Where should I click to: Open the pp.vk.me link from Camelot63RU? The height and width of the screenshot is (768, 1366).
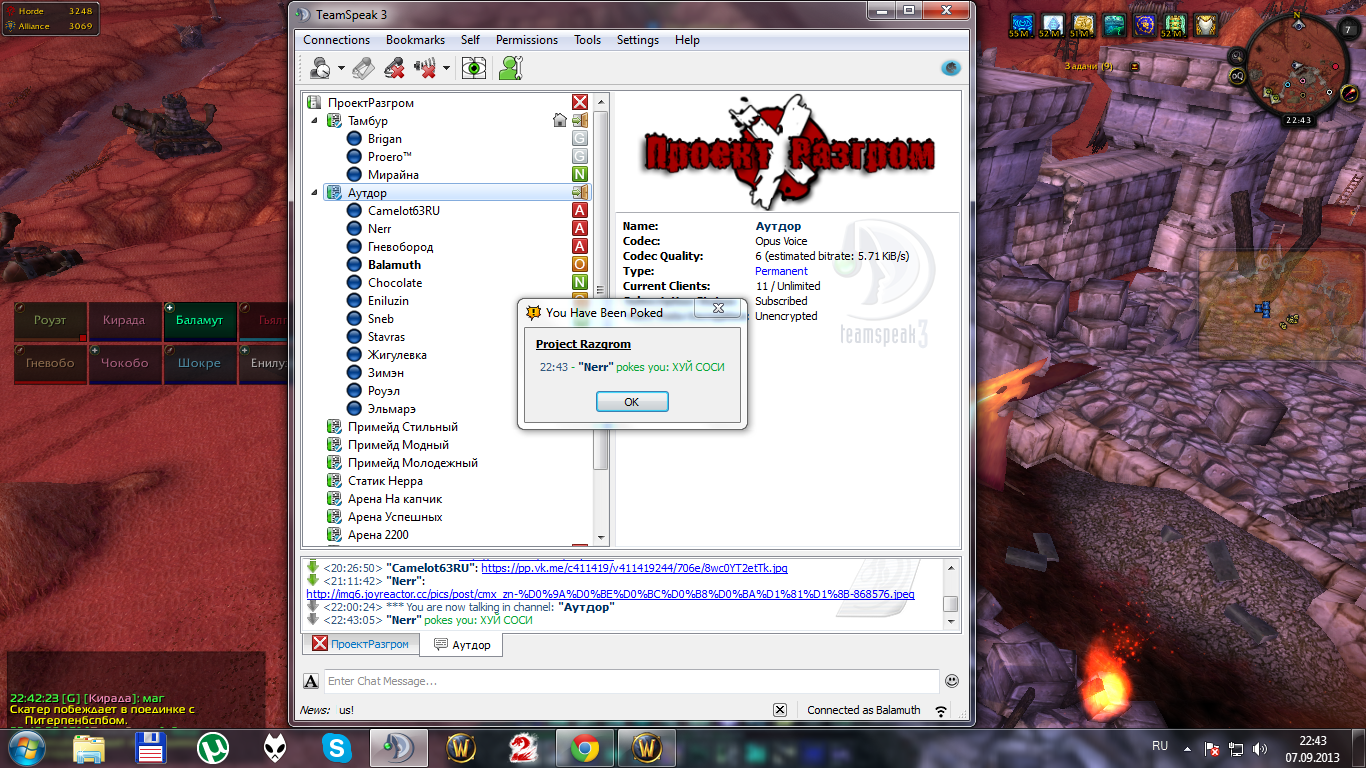634,568
